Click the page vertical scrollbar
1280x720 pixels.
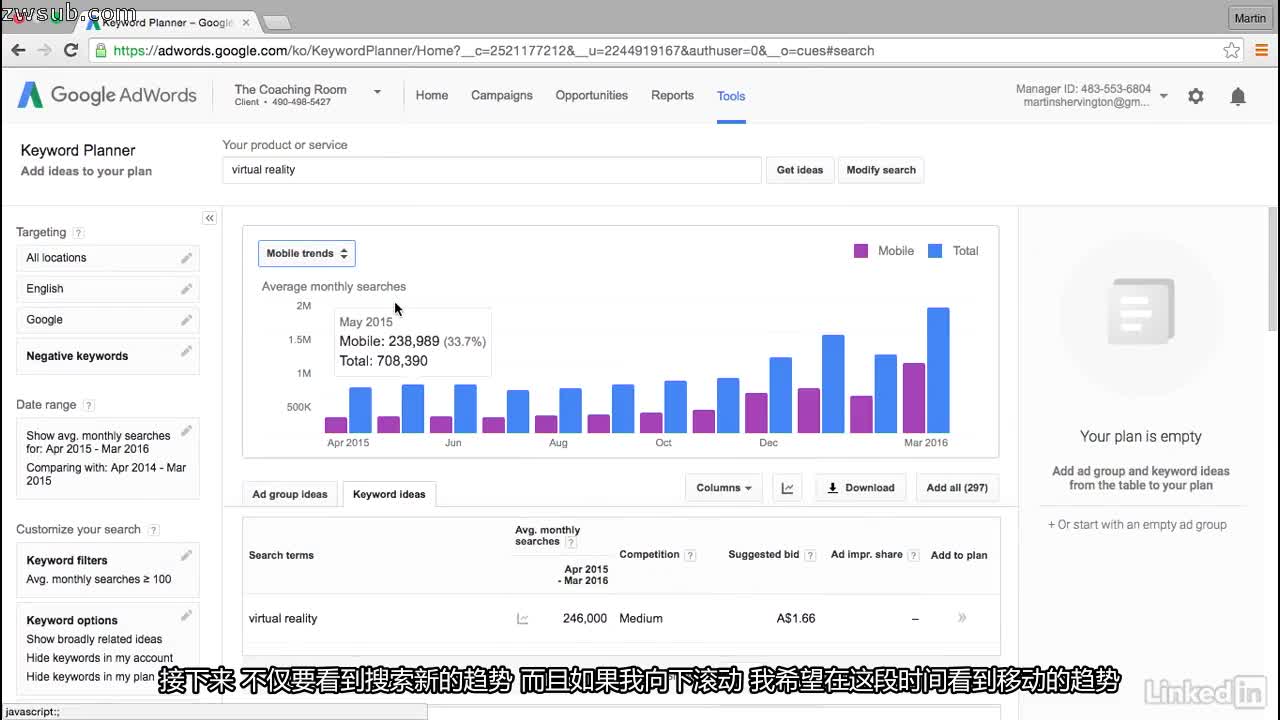tap(1273, 270)
